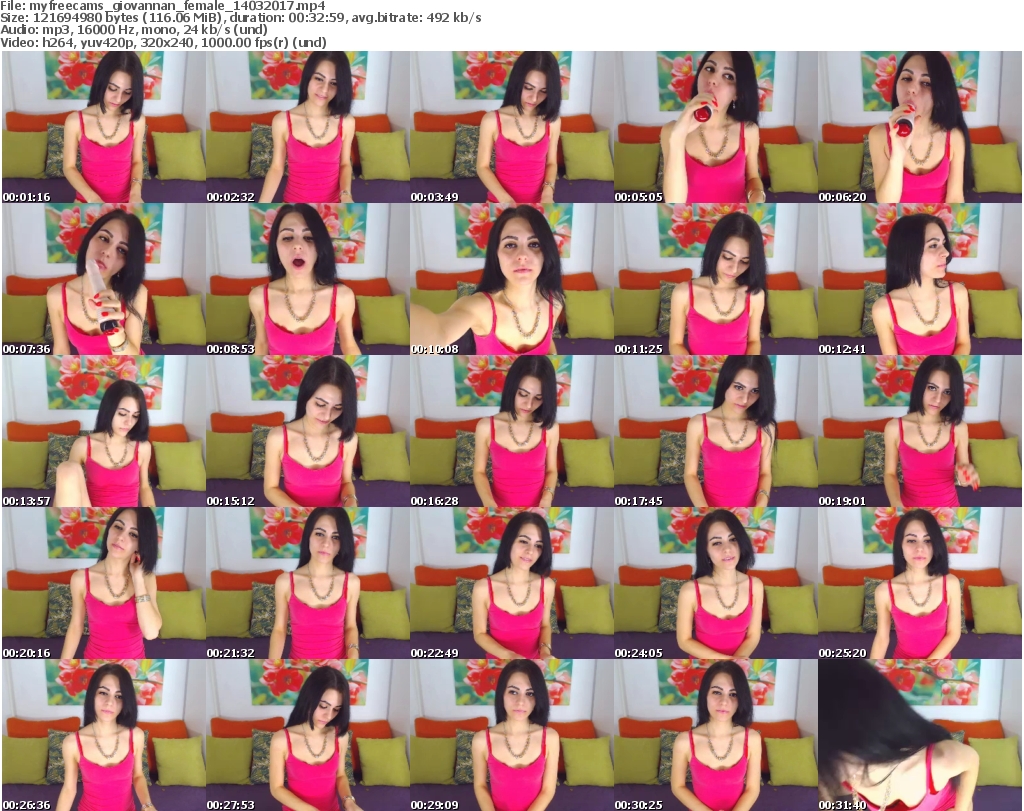Pick the frame marked 00:24:05
The image size is (1024, 811).
pos(716,583)
